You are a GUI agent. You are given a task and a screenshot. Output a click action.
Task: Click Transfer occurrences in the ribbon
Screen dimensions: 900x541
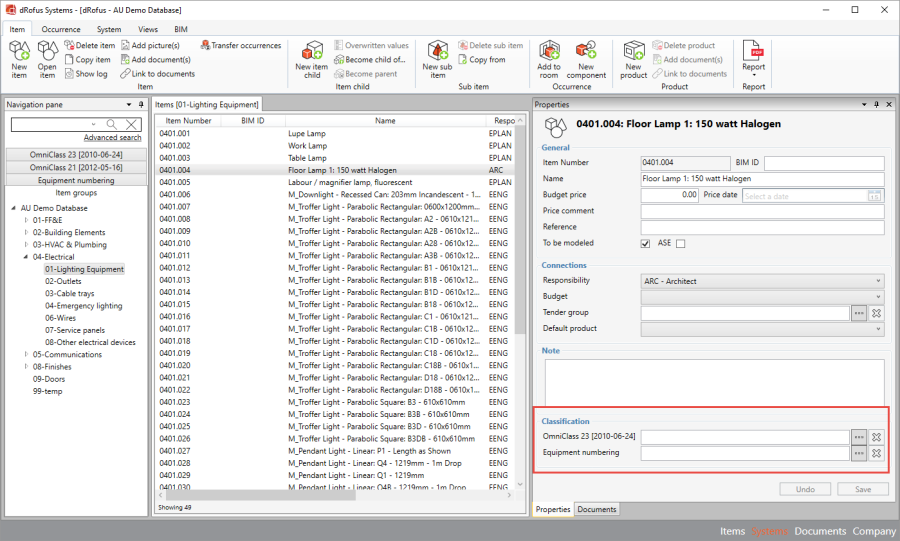240,45
